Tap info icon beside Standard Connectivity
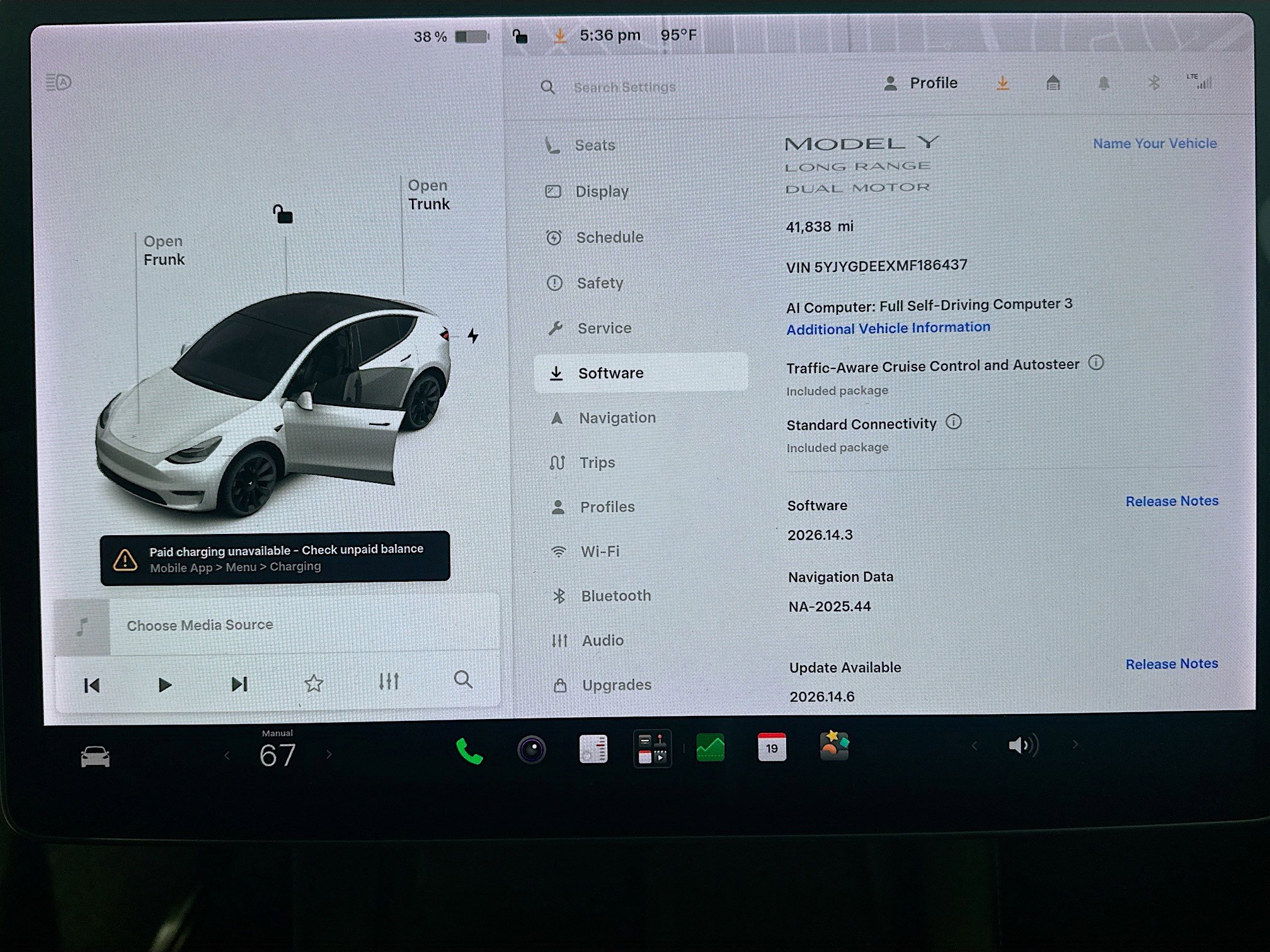Screen dimensions: 1270x952 tap(954, 422)
